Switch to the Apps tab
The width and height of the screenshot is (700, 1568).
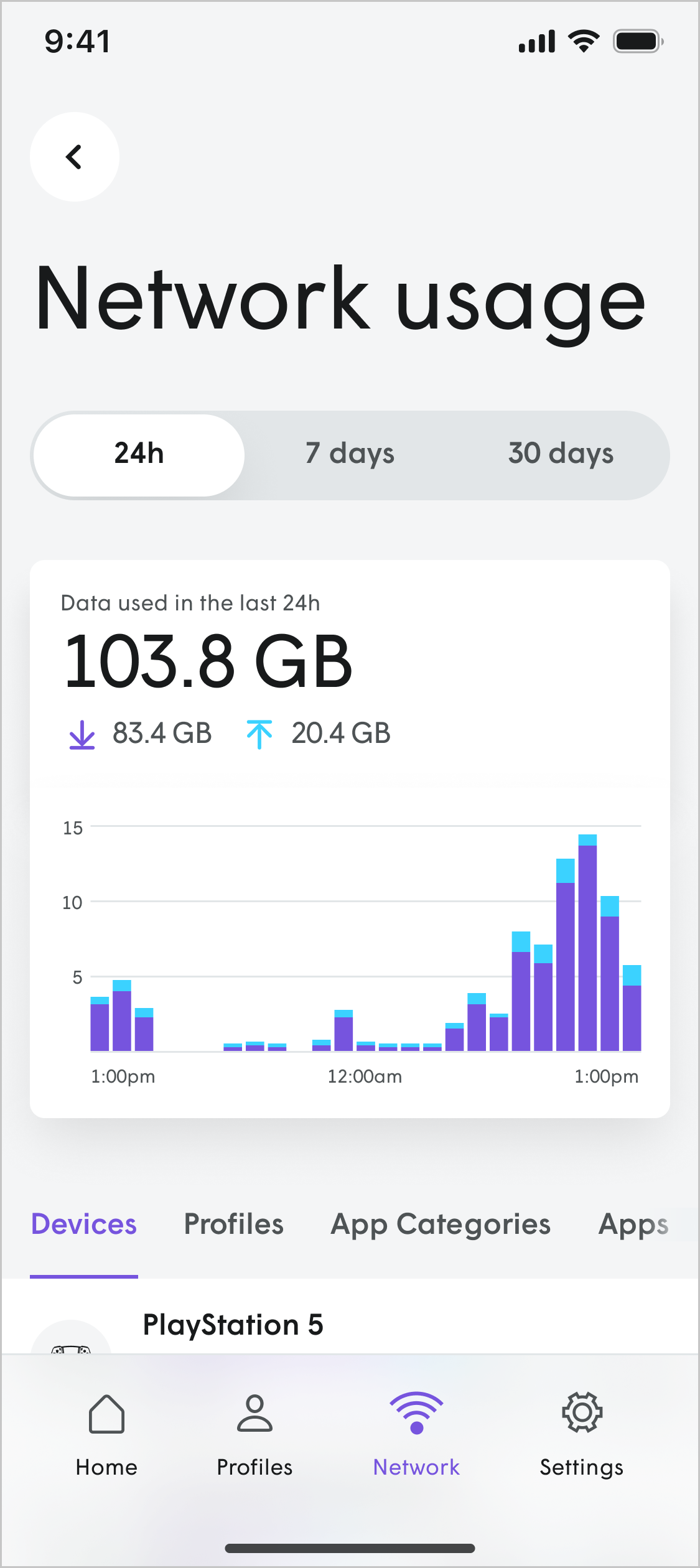633,1225
